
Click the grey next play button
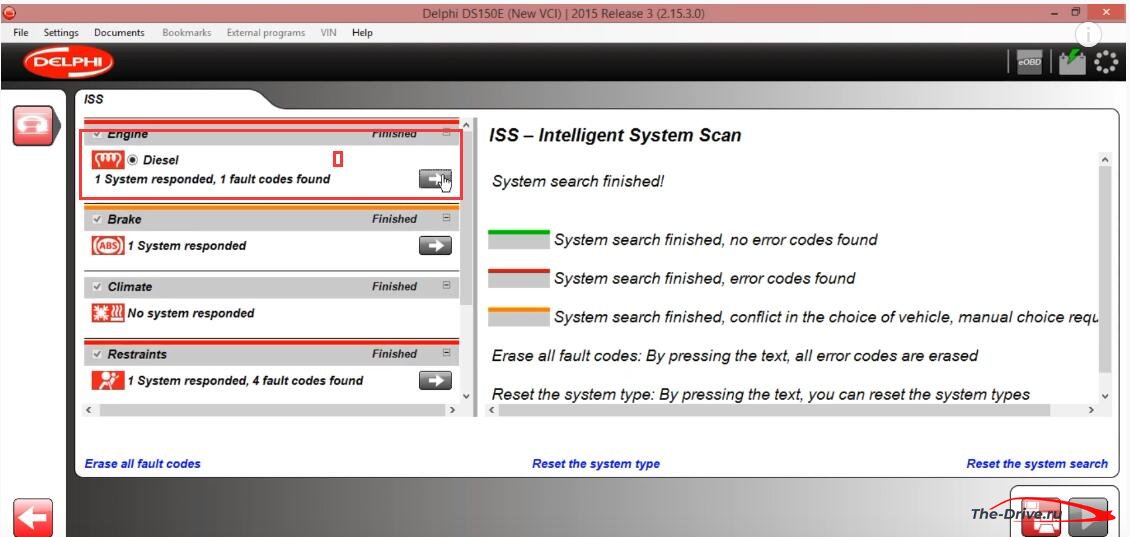pos(1087,516)
